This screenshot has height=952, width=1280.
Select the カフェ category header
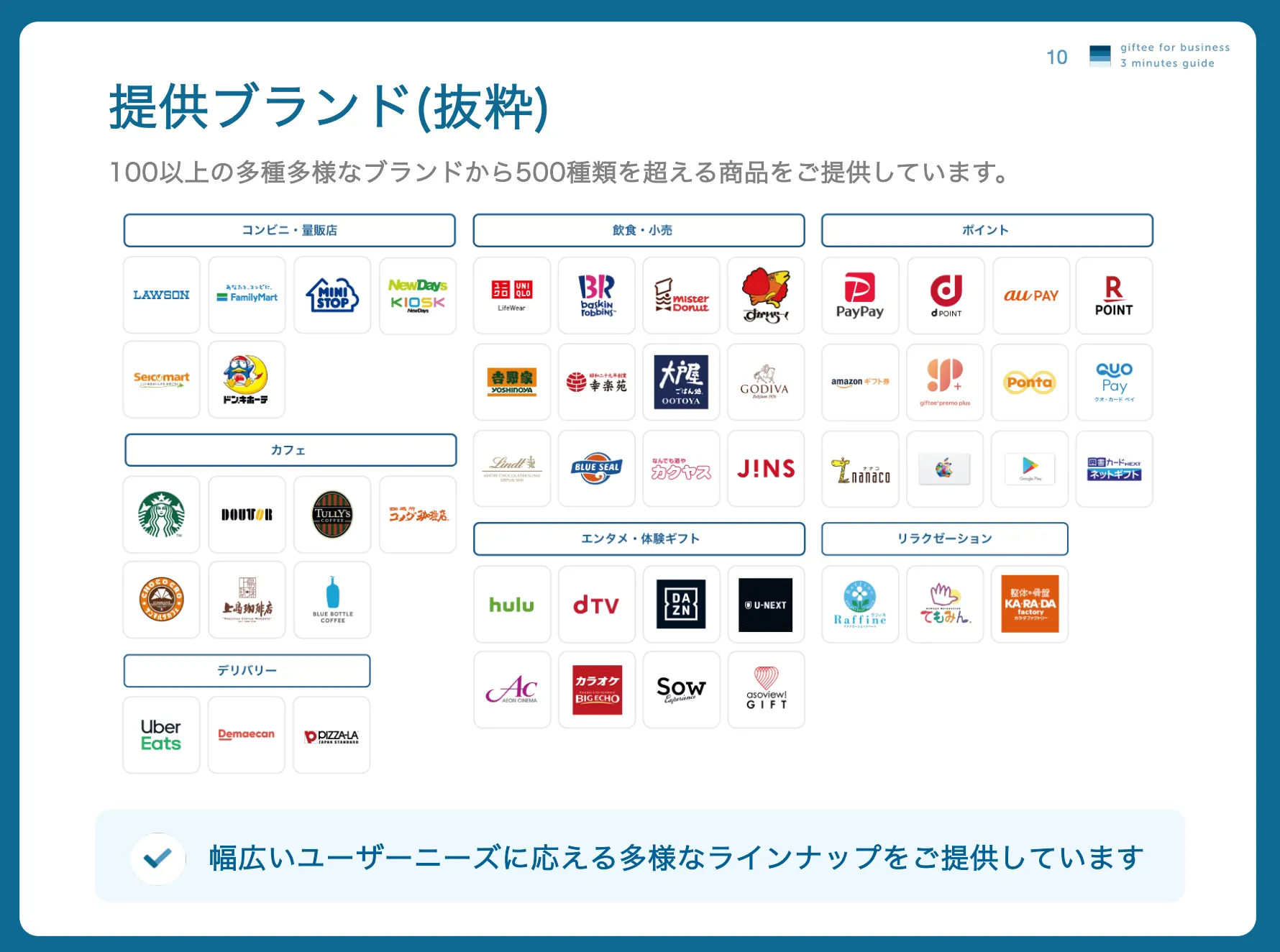click(x=290, y=450)
